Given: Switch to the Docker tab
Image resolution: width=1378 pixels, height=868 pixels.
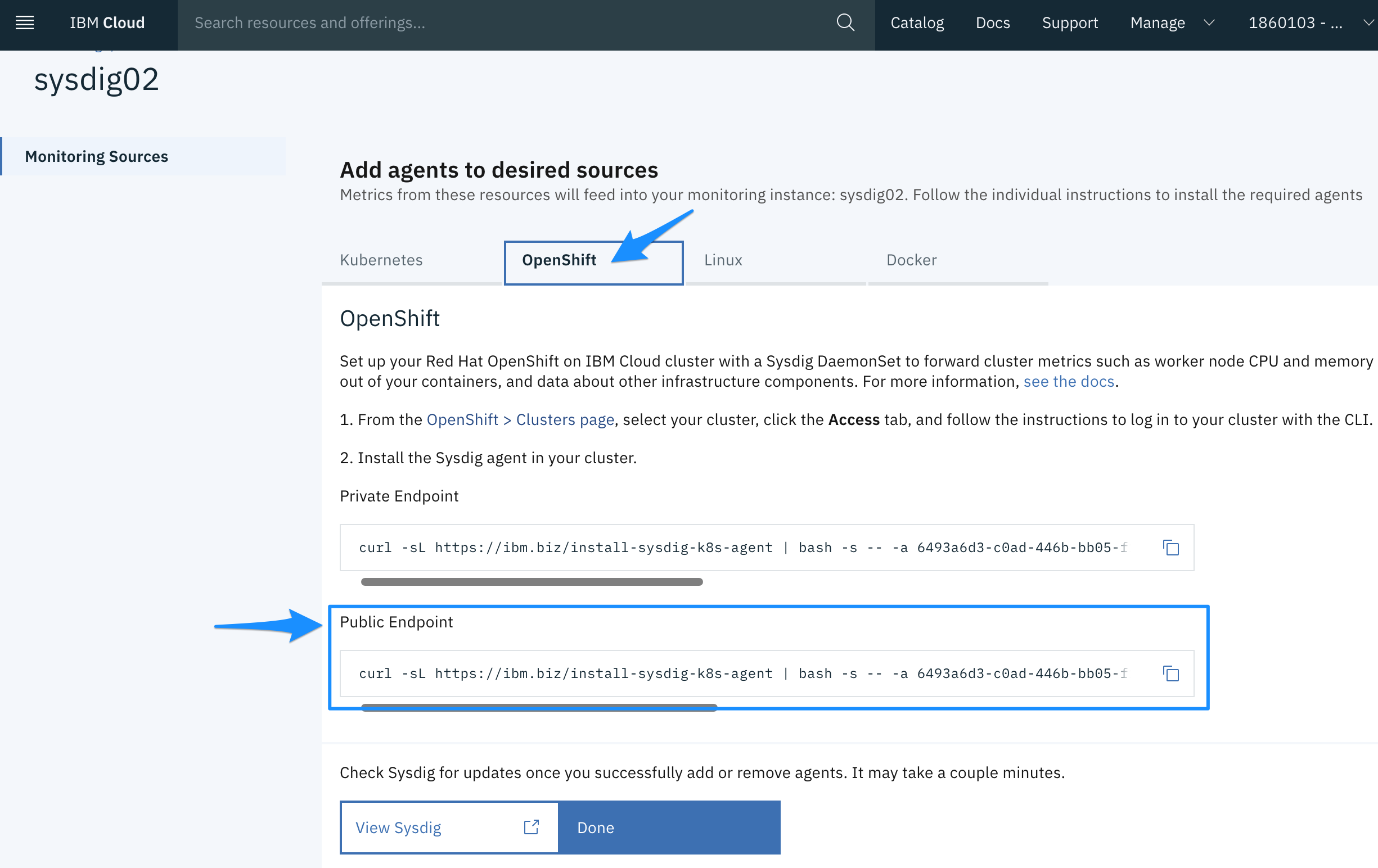Looking at the screenshot, I should coord(957,261).
